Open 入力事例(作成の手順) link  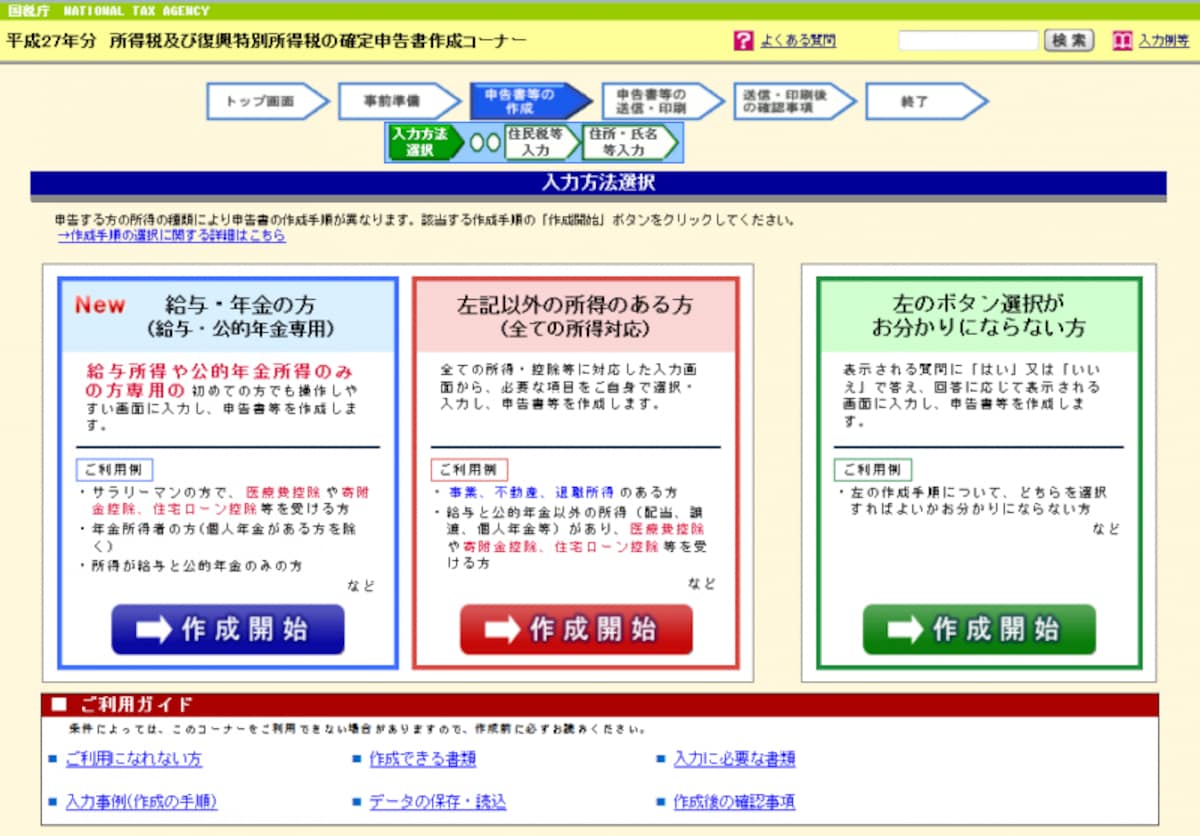pos(141,802)
